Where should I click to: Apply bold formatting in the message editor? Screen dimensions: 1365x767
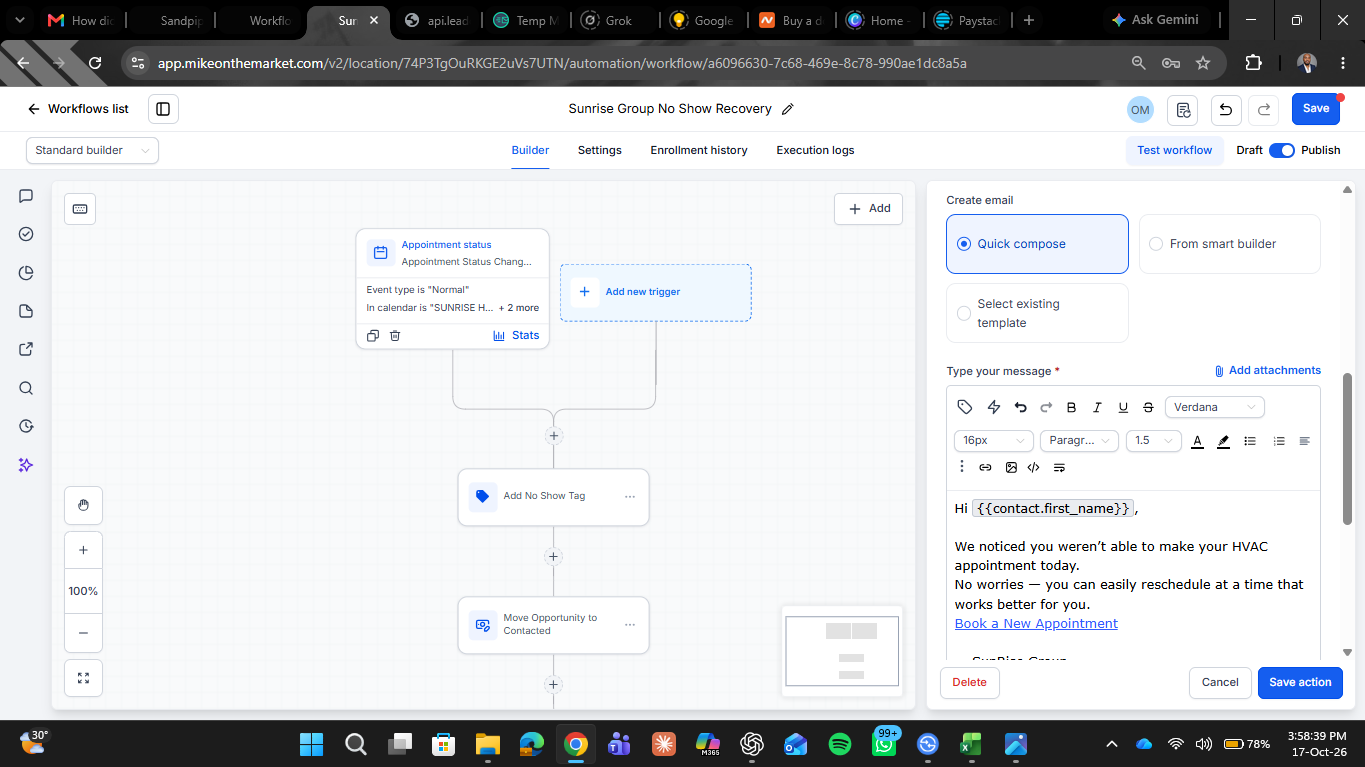click(x=1071, y=407)
